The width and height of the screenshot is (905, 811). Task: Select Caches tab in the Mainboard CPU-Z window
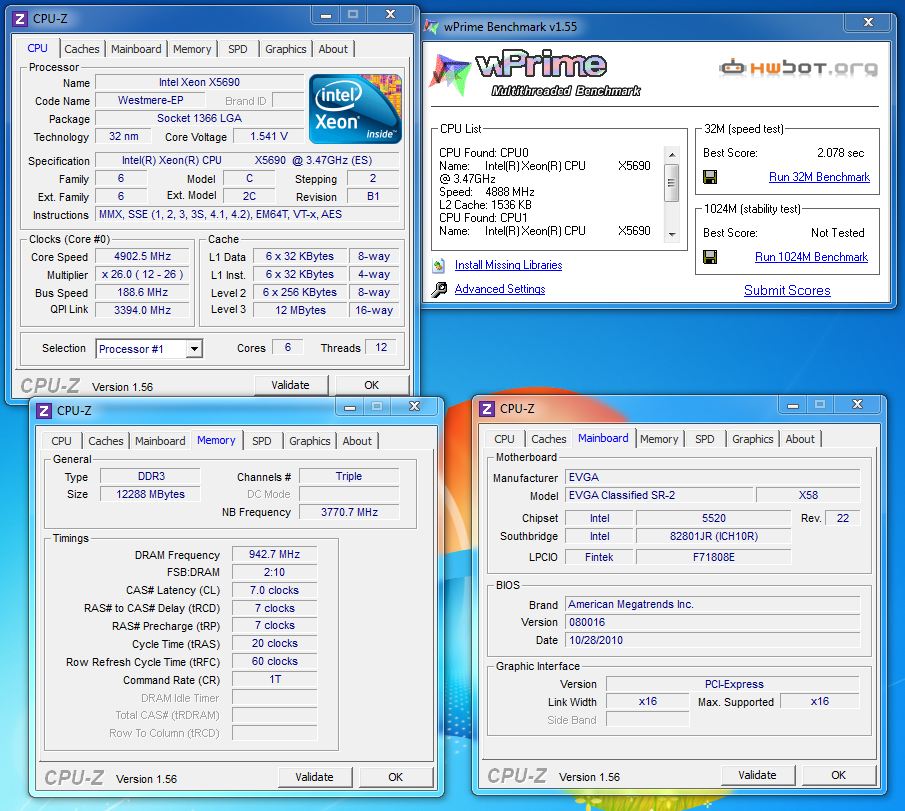point(548,439)
